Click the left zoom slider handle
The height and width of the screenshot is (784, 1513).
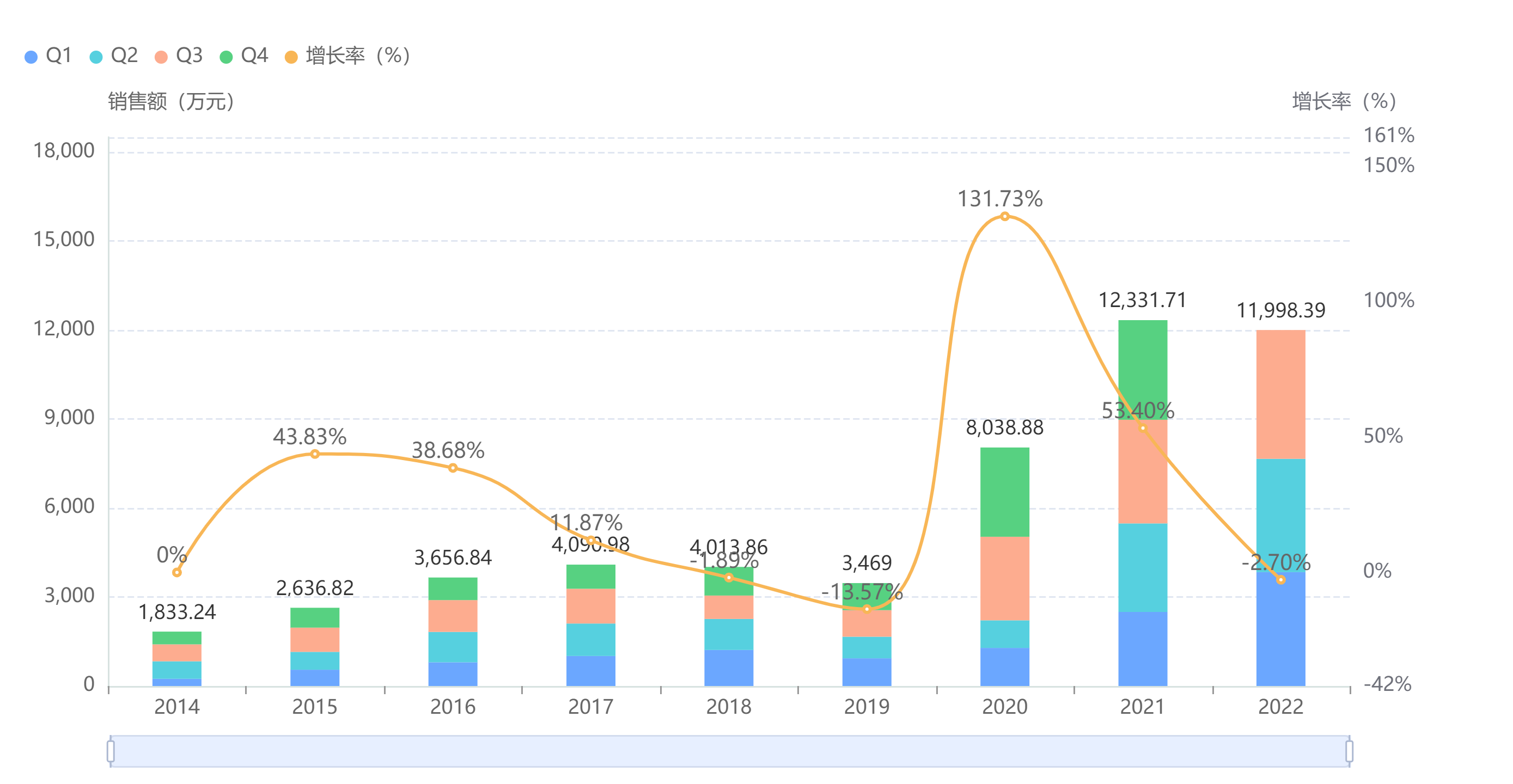pos(111,751)
